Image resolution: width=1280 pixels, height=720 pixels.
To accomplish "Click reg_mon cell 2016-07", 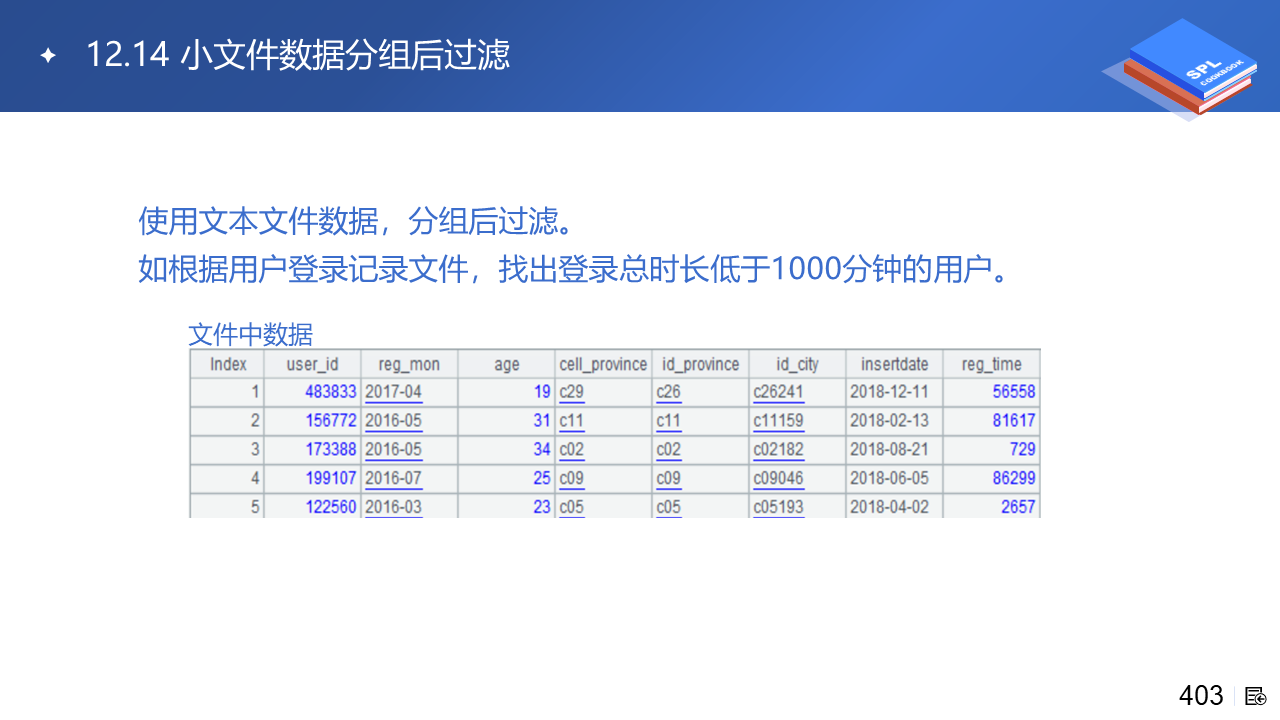I will pyautogui.click(x=409, y=479).
